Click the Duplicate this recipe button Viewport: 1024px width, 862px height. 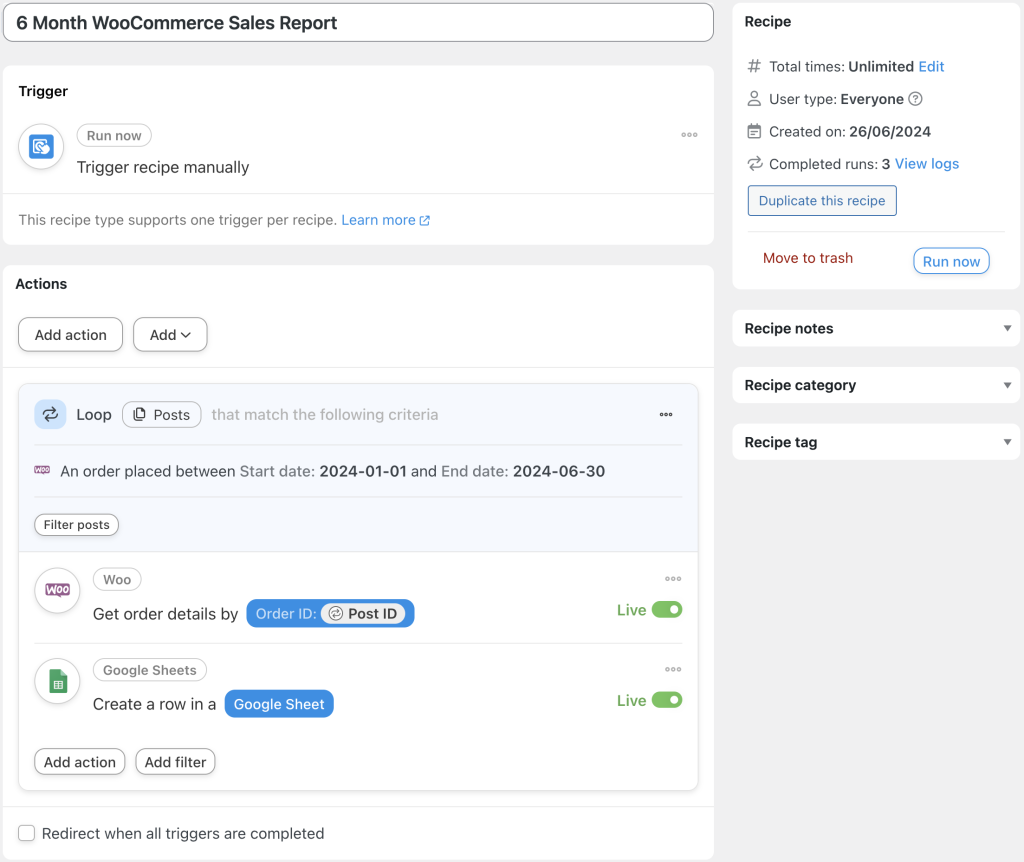pyautogui.click(x=821, y=200)
